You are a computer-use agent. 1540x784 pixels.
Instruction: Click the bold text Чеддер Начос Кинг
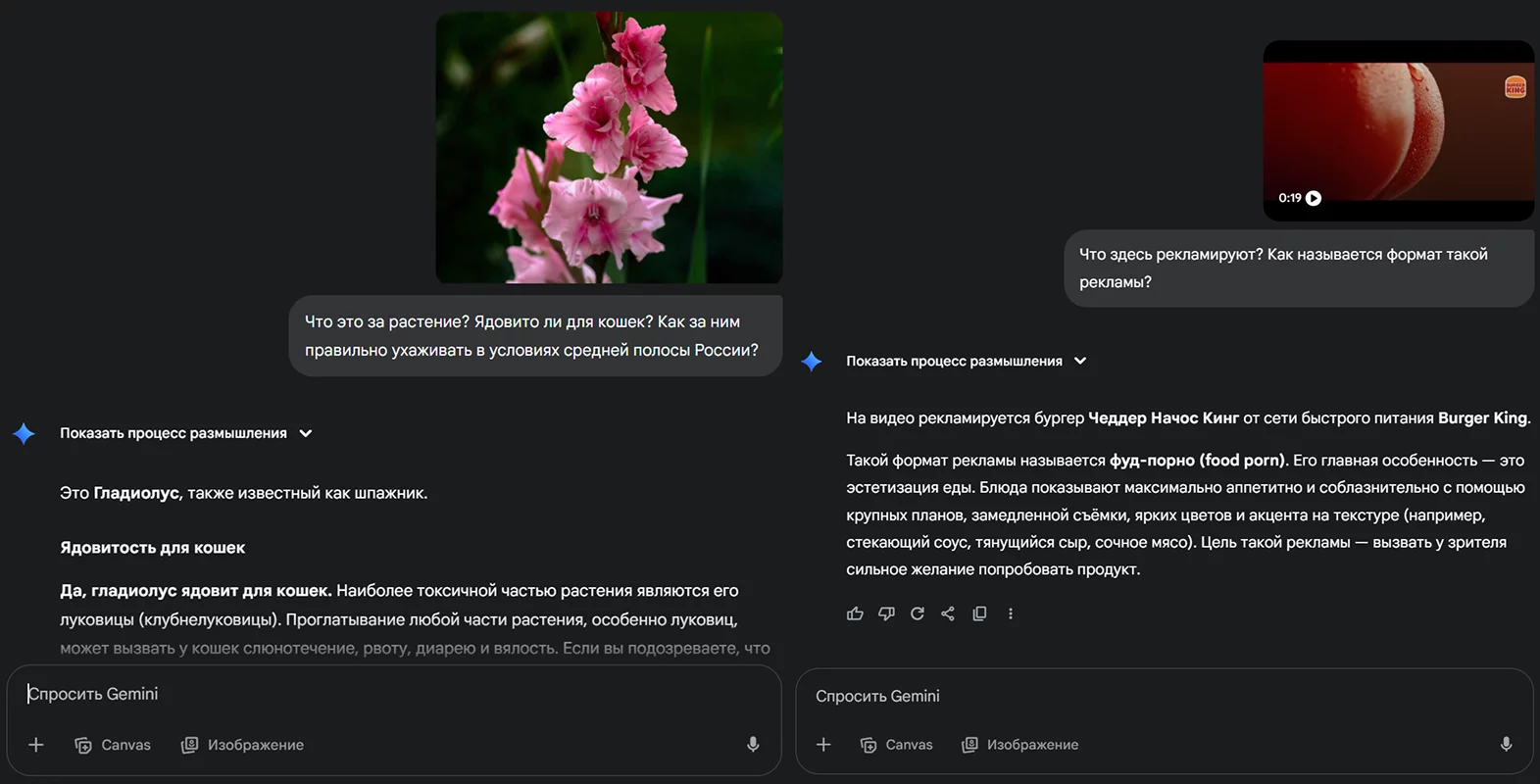(x=1164, y=418)
